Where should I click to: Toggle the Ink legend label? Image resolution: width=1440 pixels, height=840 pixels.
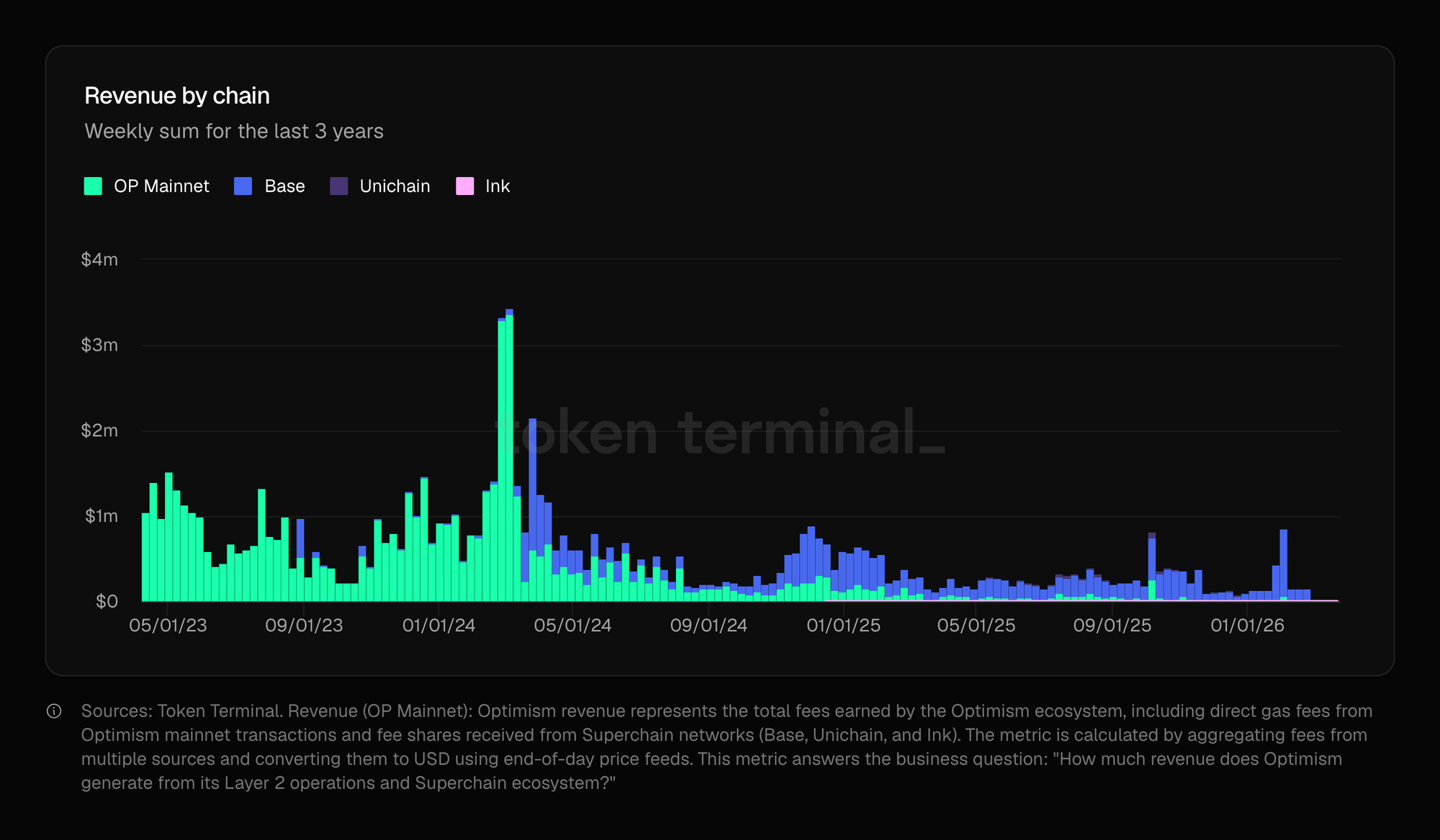coord(498,186)
